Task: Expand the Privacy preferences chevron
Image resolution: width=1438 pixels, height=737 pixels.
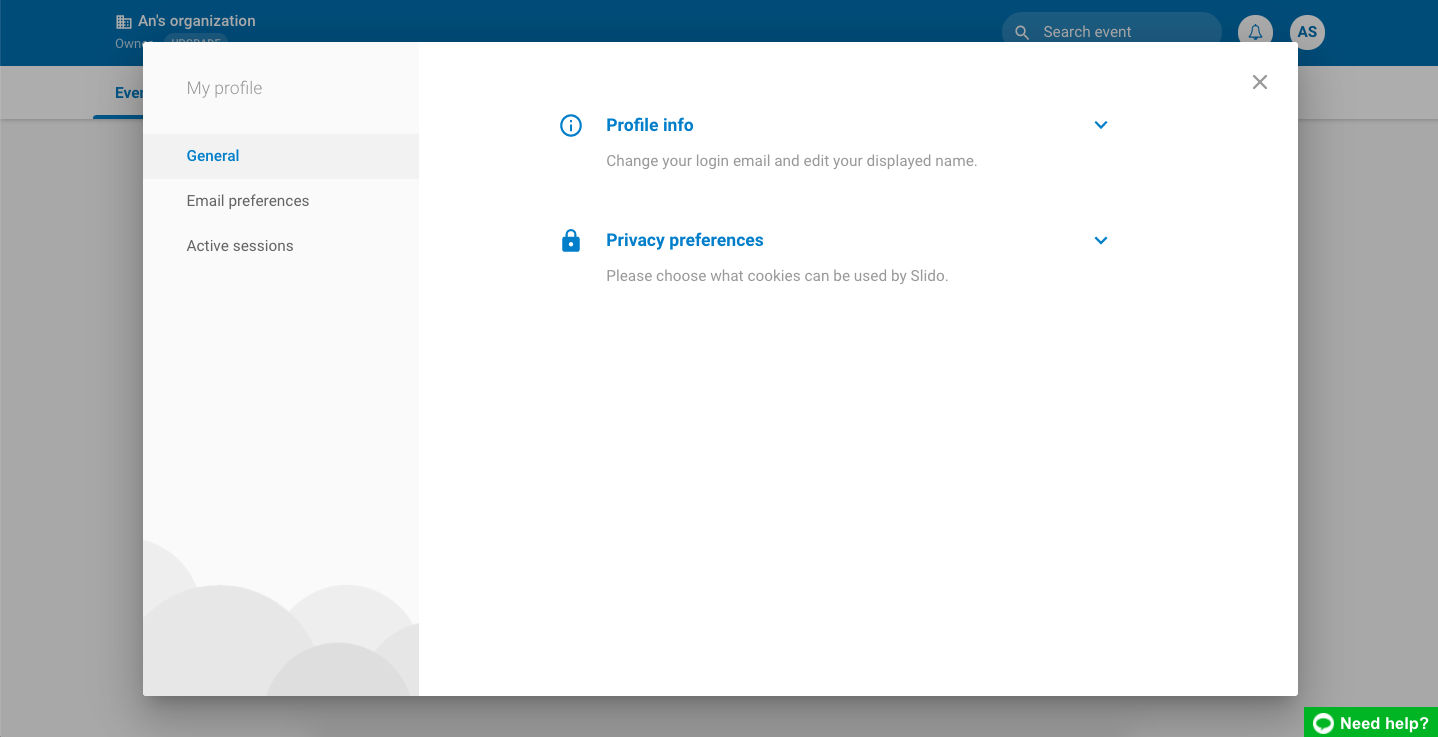Action: coord(1101,241)
